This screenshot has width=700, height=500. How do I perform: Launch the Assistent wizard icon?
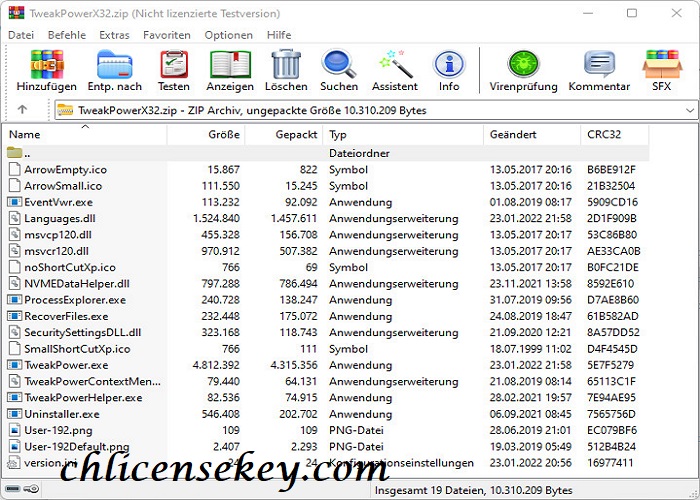point(395,65)
